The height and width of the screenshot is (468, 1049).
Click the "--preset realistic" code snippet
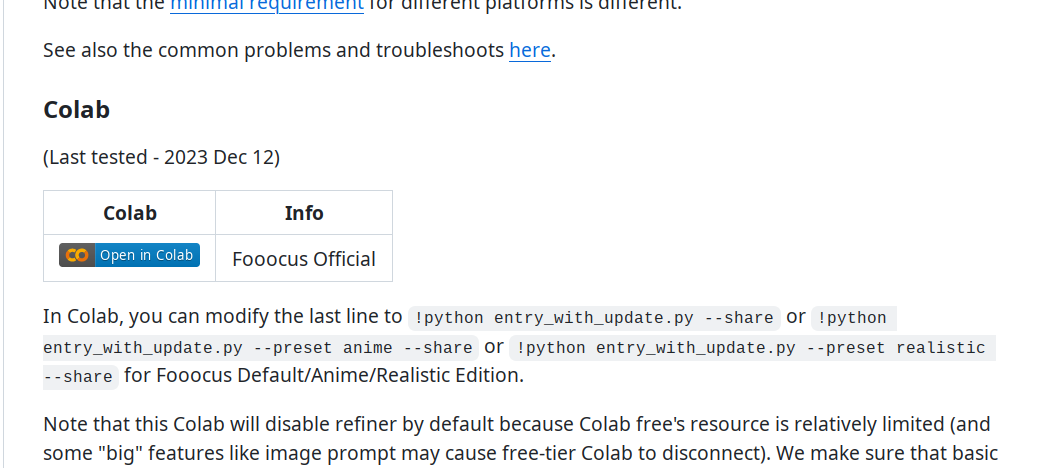(872, 348)
